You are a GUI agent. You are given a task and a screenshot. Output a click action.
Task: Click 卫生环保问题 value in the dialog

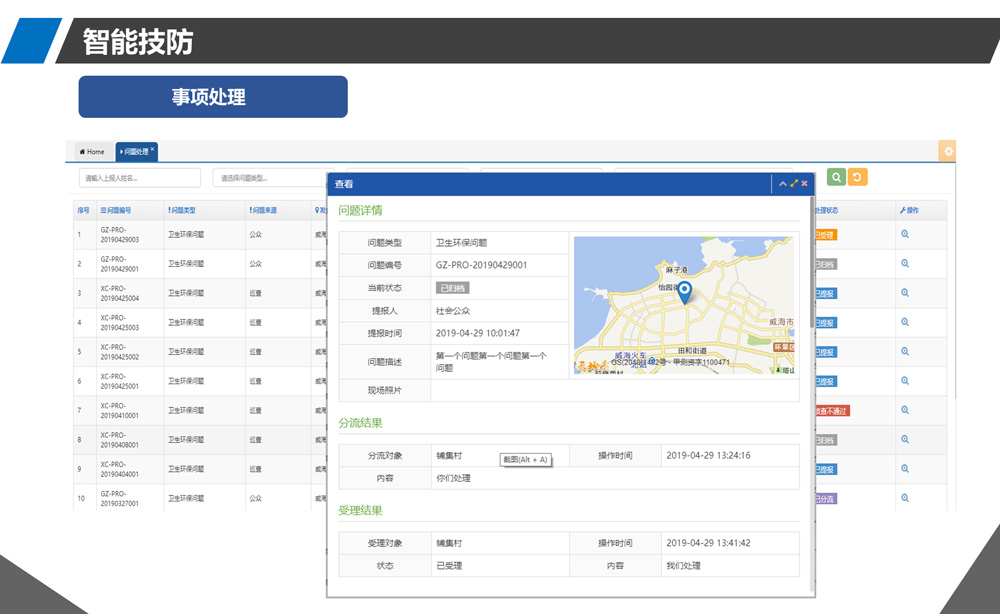461,242
